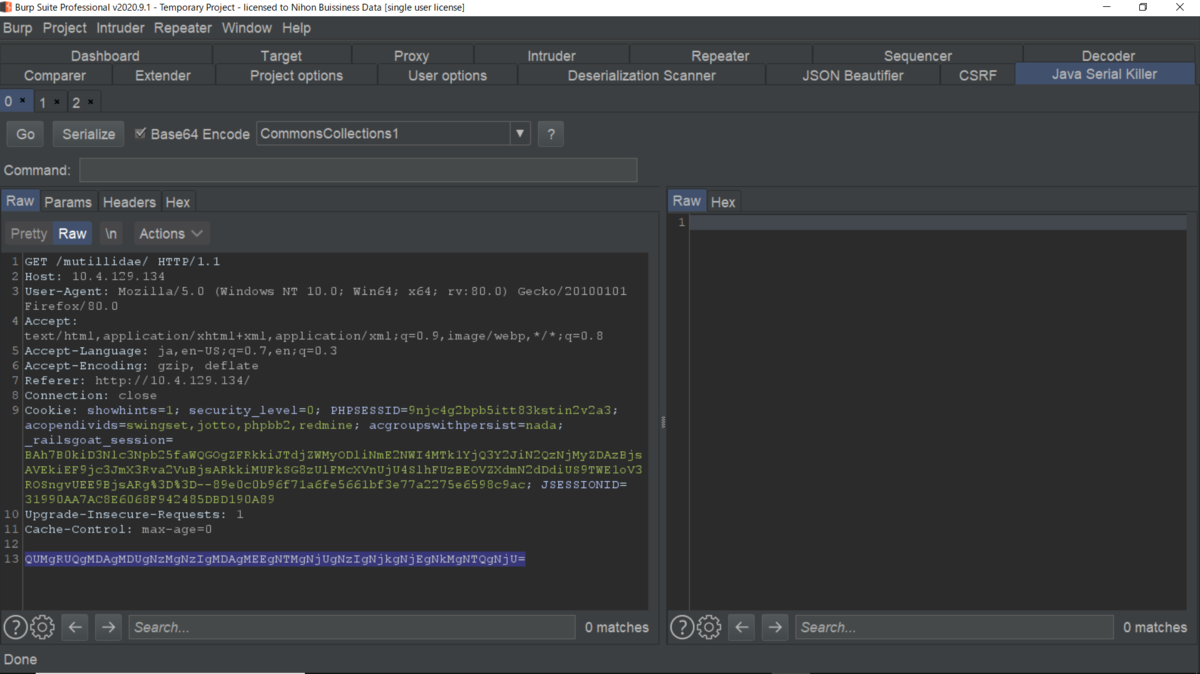Click the request Search field
Viewport: 1200px width, 674px height.
tap(352, 627)
